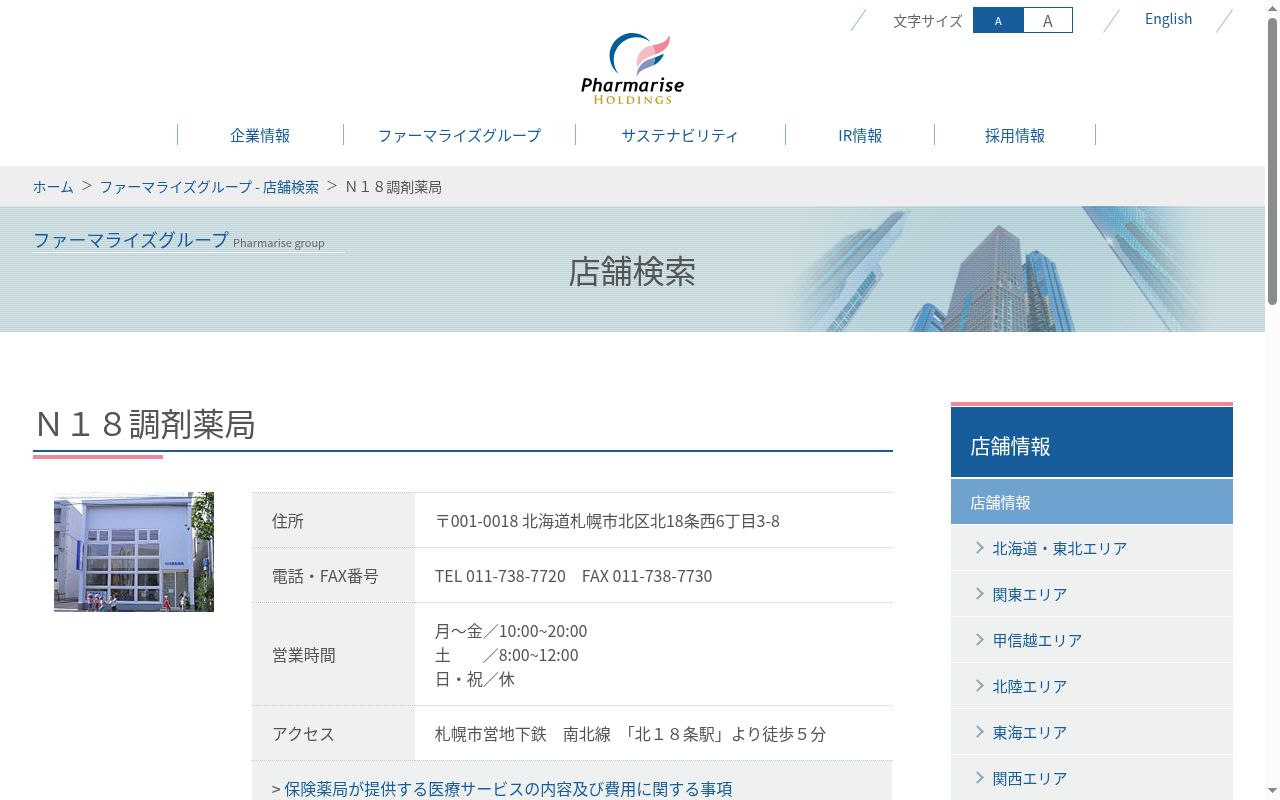Screen dimensions: 1280x800
Task: Click the 月〜金／10:00~20:00 hours text
Action: point(511,631)
